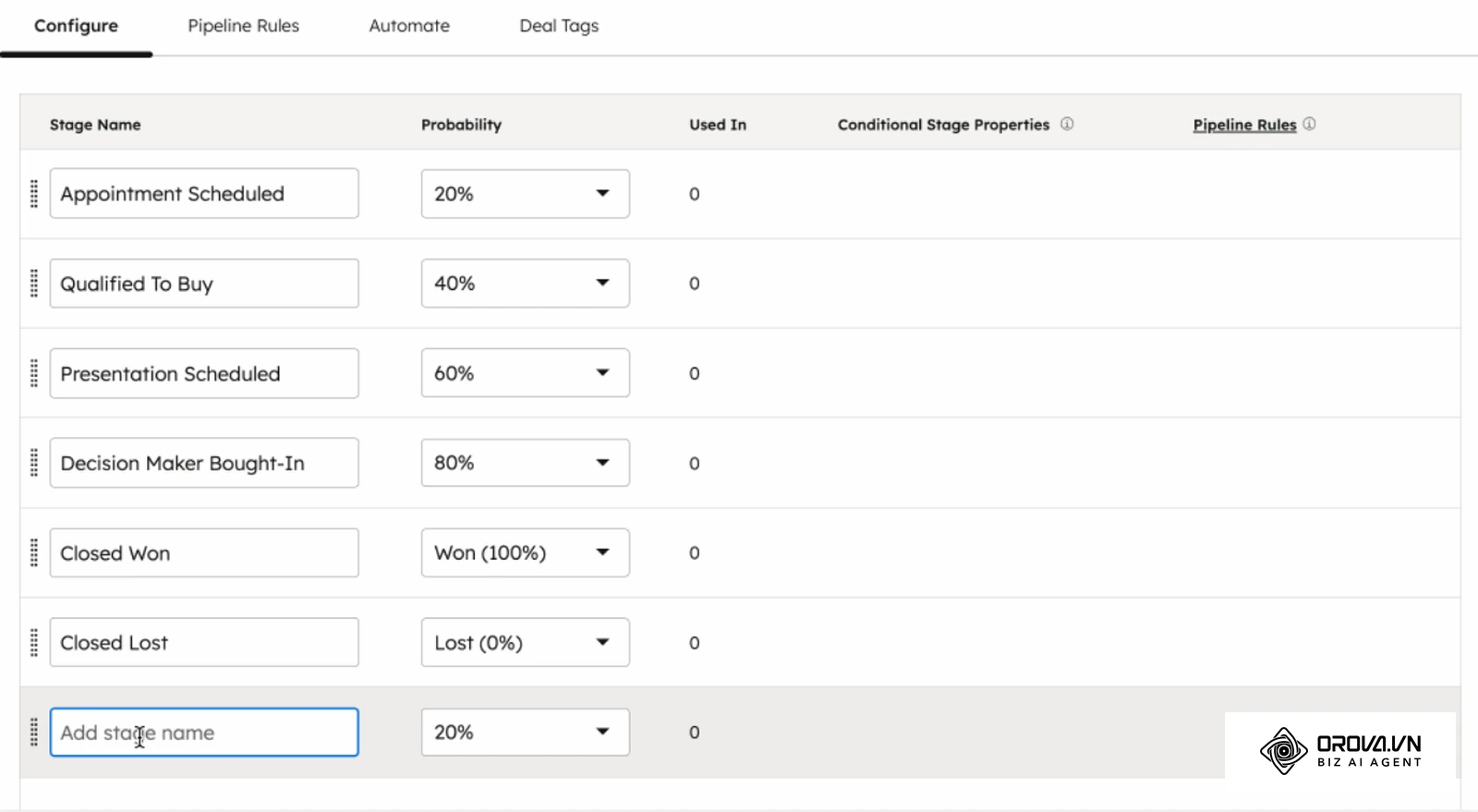Click drag handle beside Add stage name field

[x=34, y=732]
